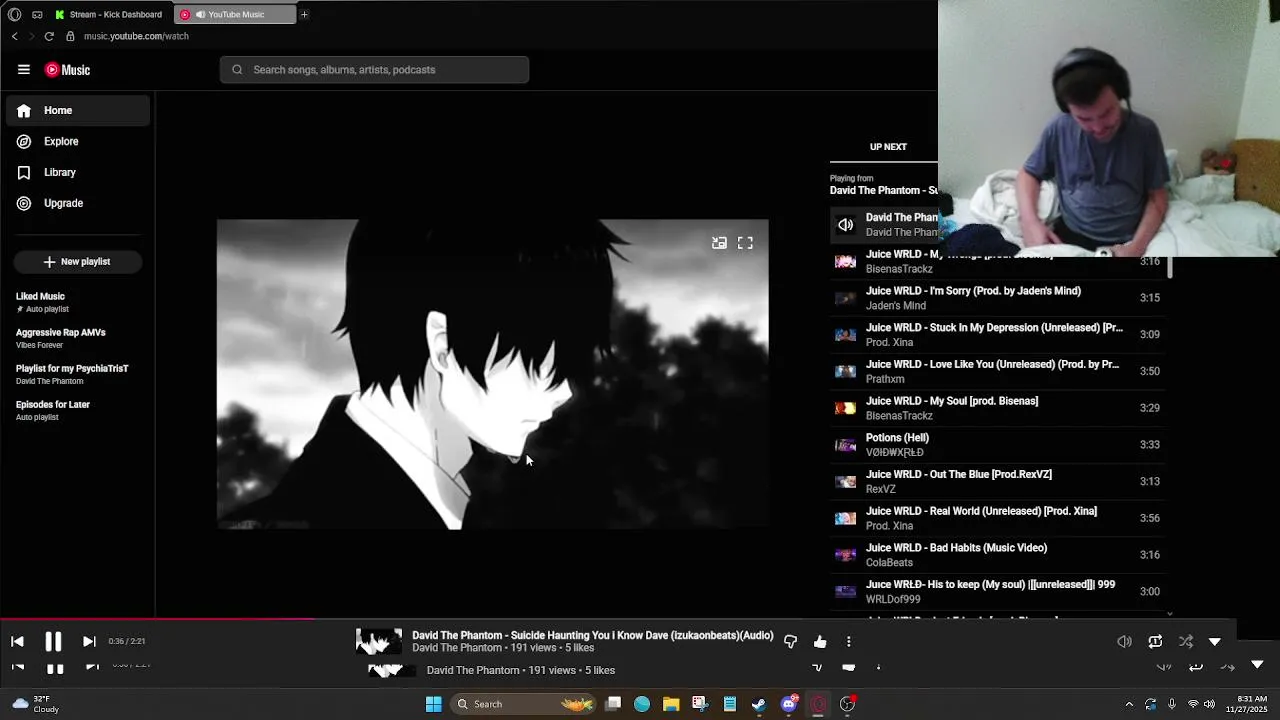
Task: Play Juice WRLD - Bad Habits video
Action: tap(1000, 555)
